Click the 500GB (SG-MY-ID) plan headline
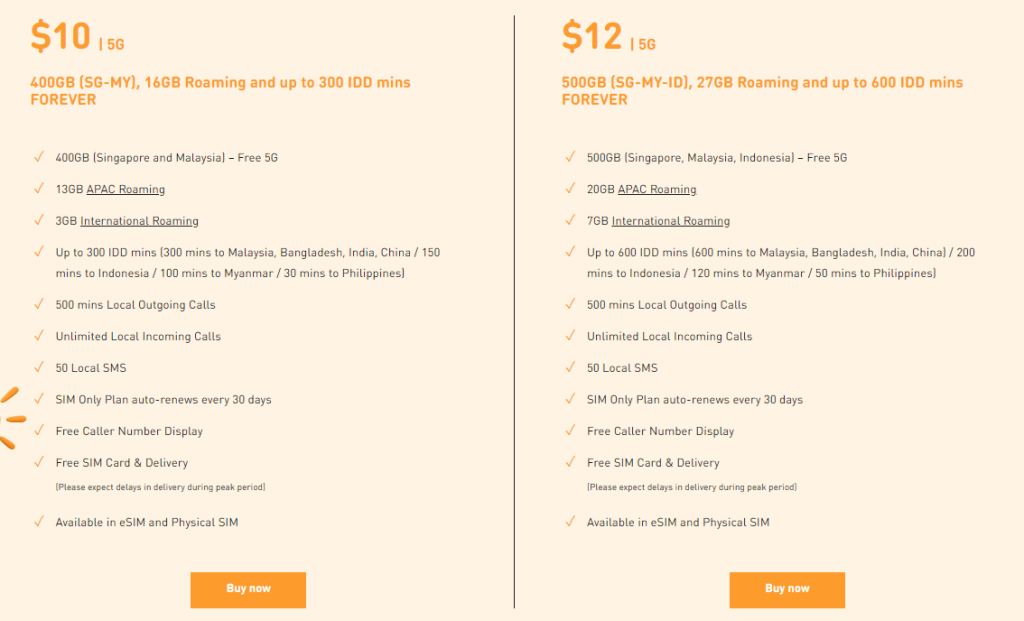1024x621 pixels. tap(762, 91)
